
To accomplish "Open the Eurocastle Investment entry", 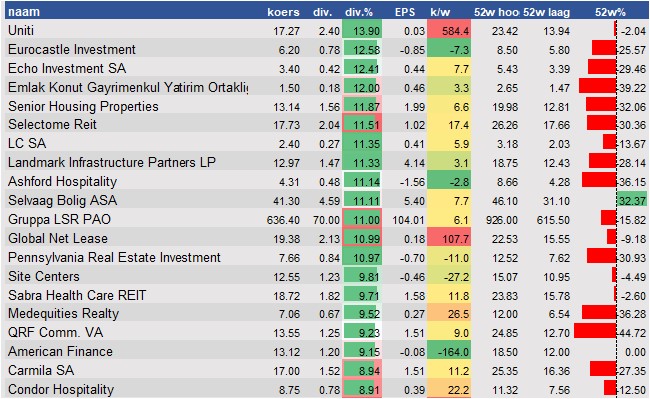I will point(72,50).
